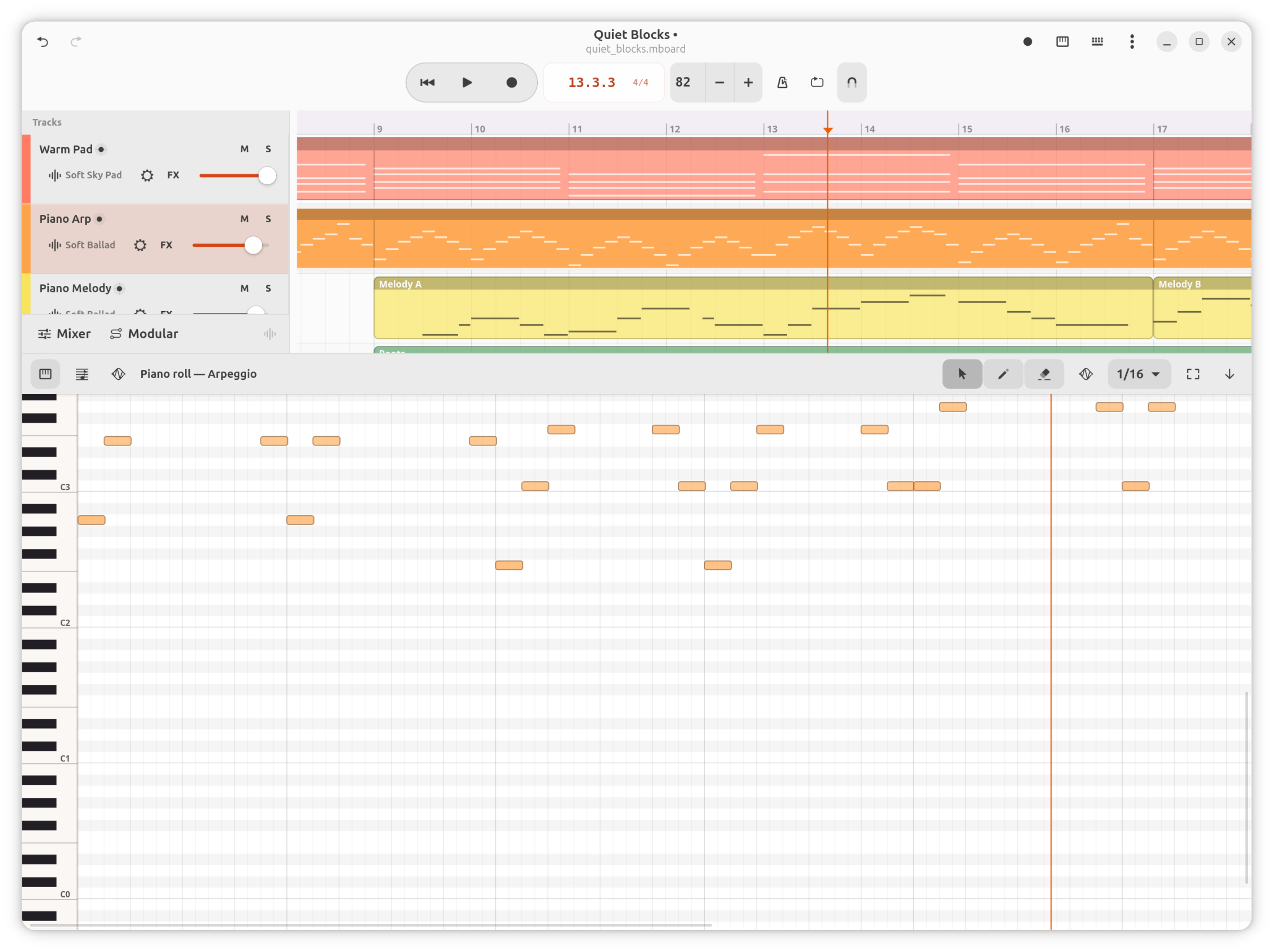1273x952 pixels.
Task: Start recording in the transport bar
Action: [512, 82]
